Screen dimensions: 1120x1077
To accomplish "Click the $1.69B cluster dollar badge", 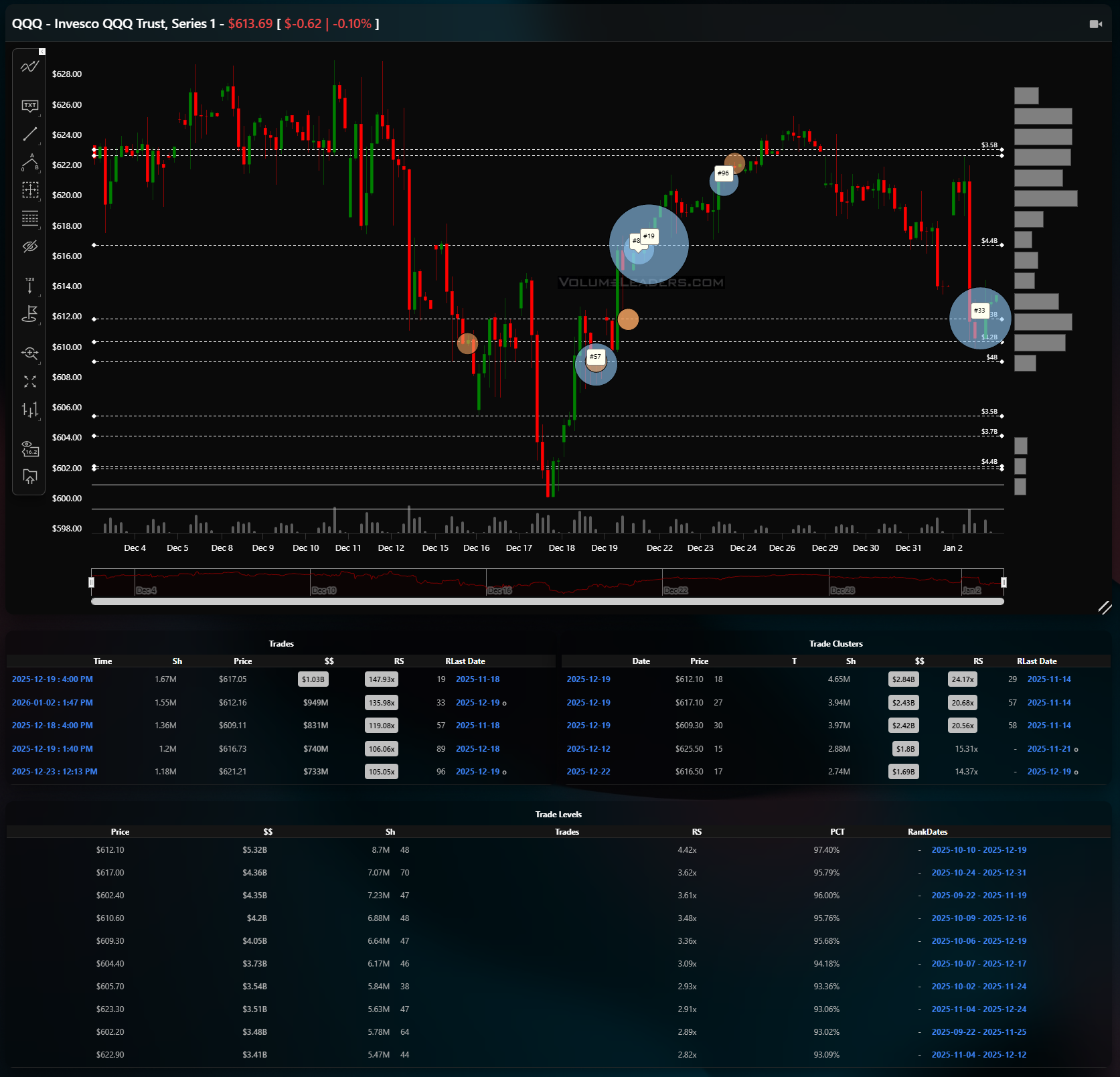I will (904, 772).
